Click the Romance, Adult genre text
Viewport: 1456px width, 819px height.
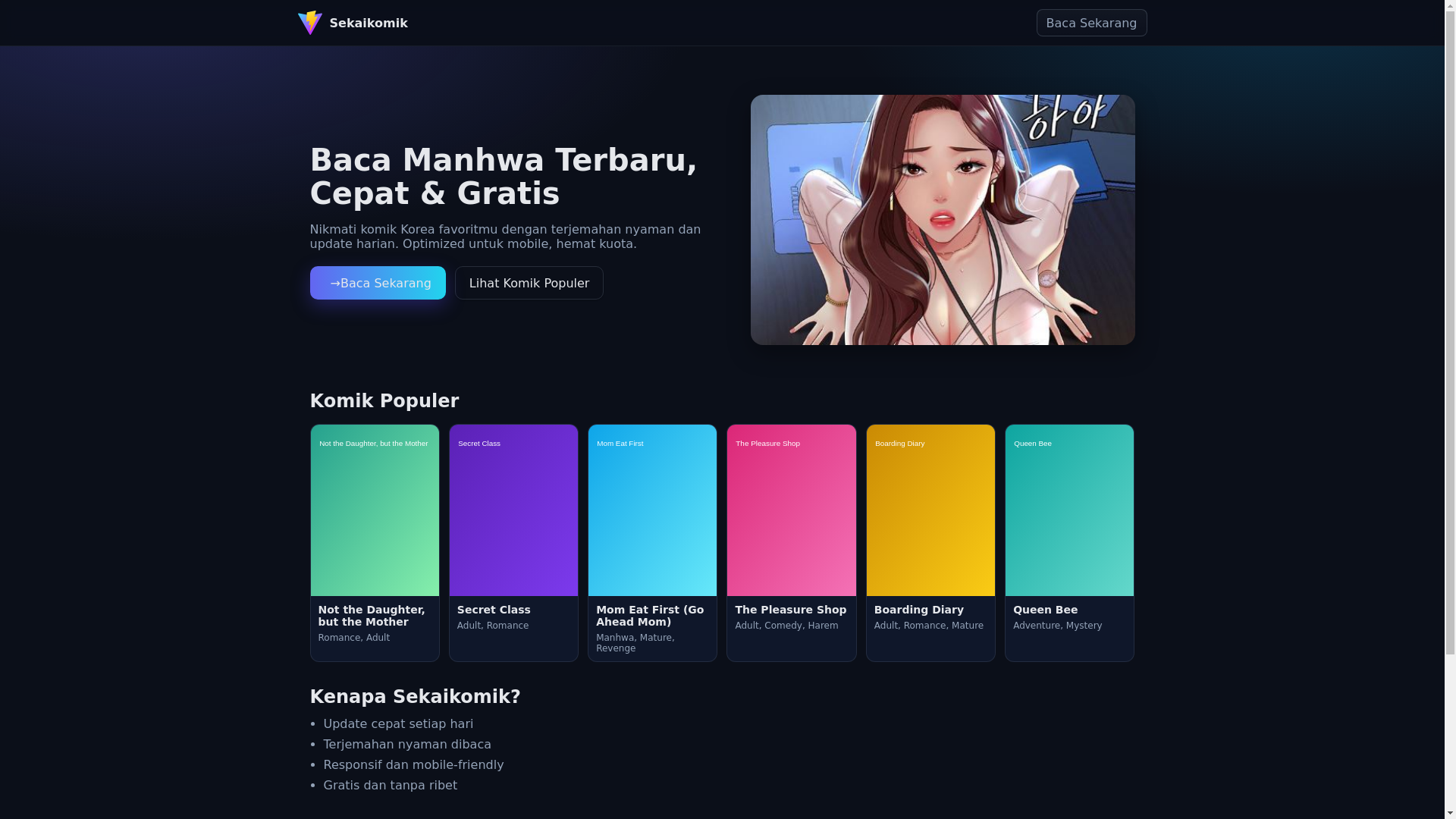coord(354,638)
